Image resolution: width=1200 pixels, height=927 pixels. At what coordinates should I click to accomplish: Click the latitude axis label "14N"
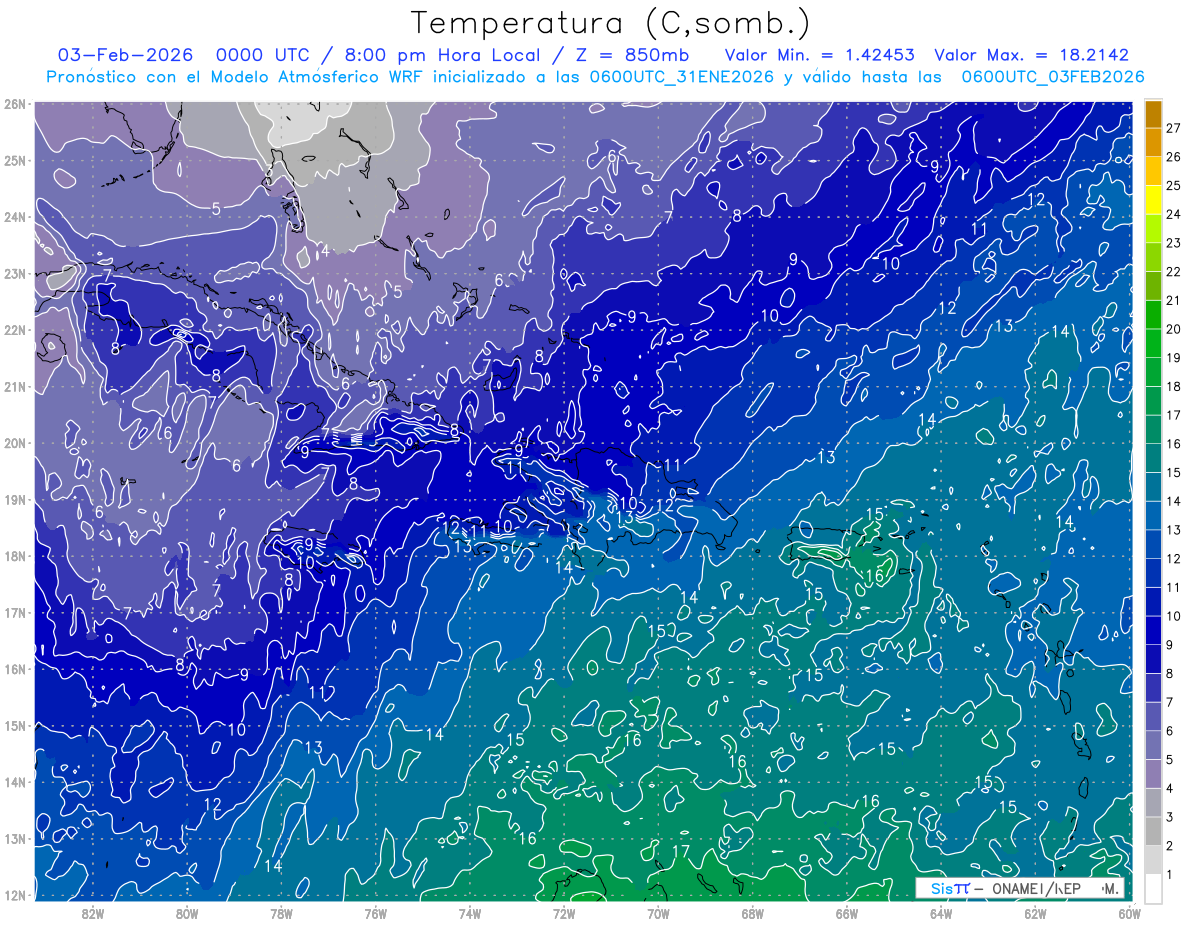[15, 782]
